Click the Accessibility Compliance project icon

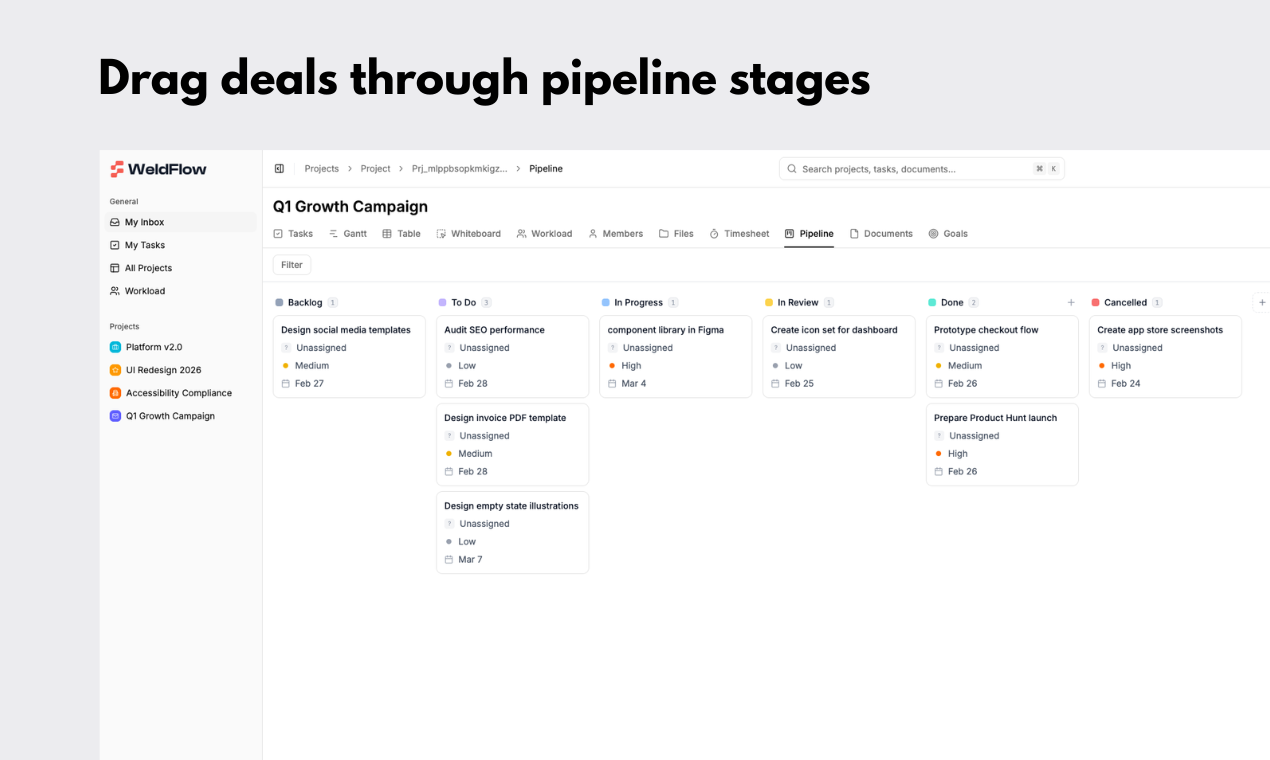115,393
